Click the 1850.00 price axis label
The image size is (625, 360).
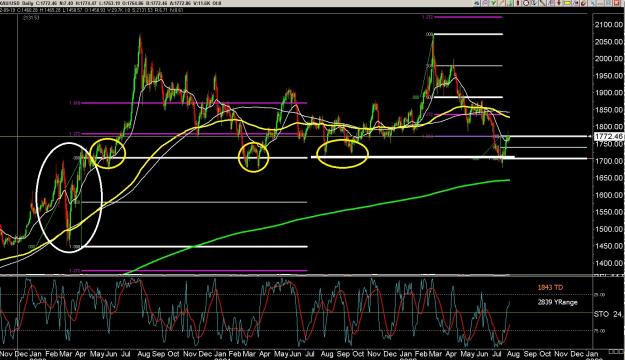coord(609,110)
